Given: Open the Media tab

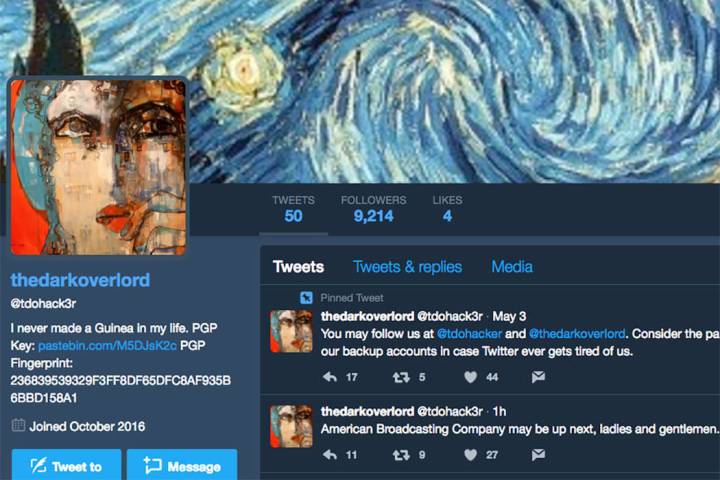Looking at the screenshot, I should [x=512, y=267].
